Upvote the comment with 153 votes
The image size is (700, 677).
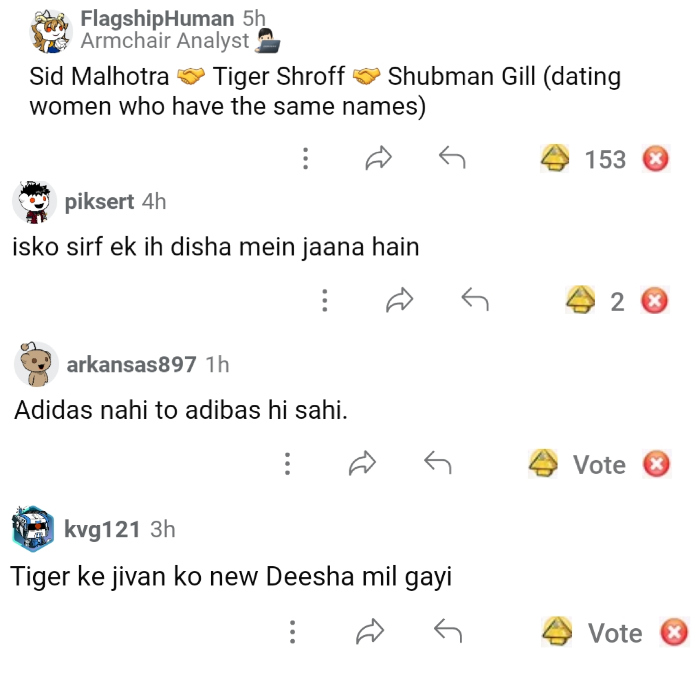555,159
